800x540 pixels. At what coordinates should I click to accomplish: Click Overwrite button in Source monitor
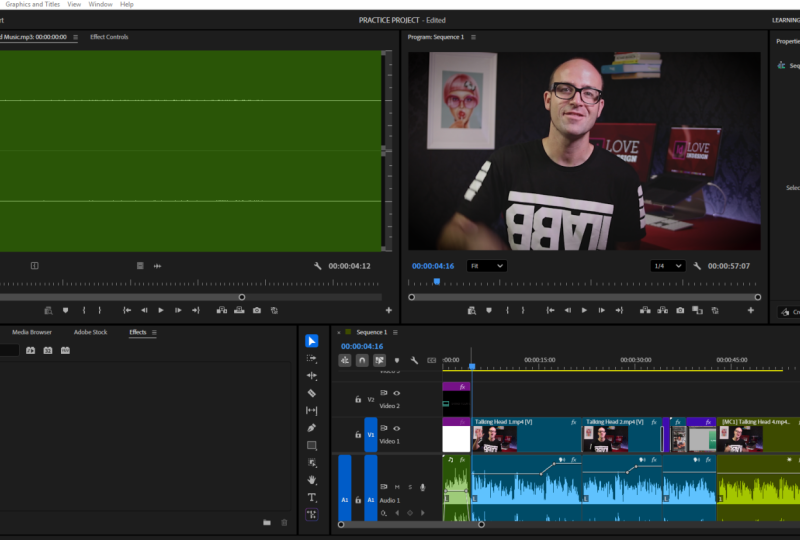pyautogui.click(x=239, y=310)
